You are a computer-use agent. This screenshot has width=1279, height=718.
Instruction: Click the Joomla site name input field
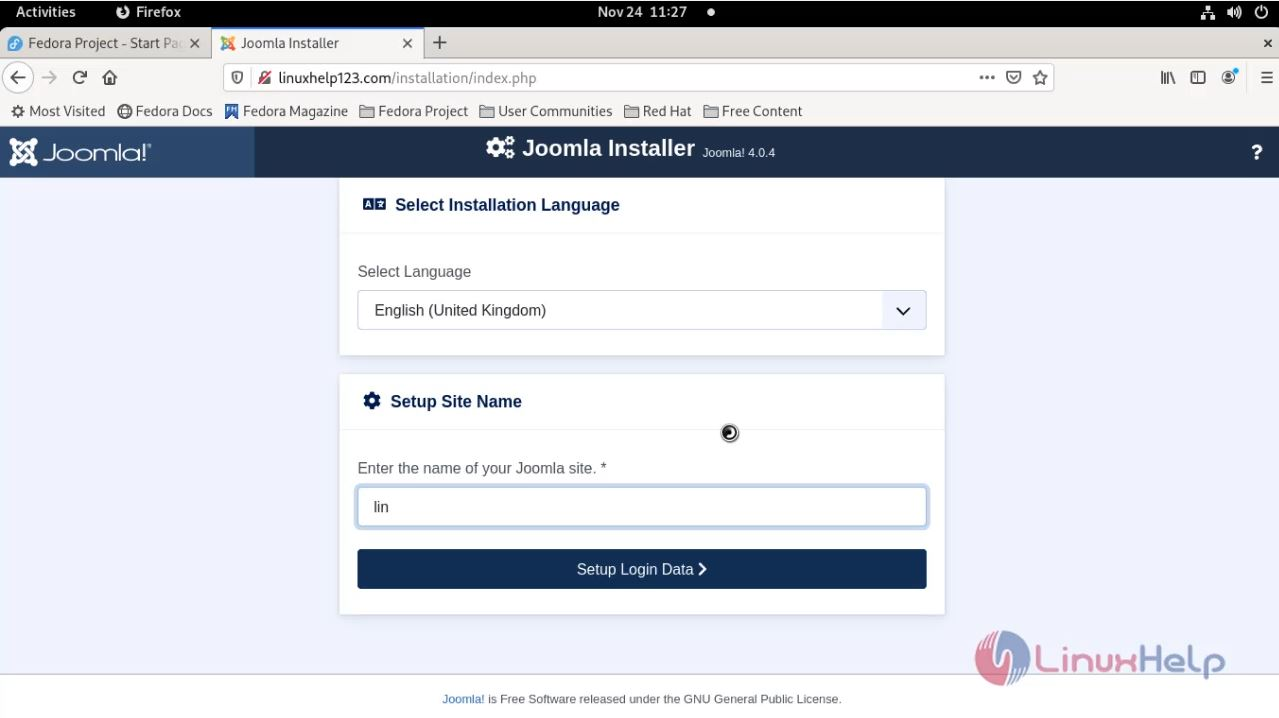642,507
